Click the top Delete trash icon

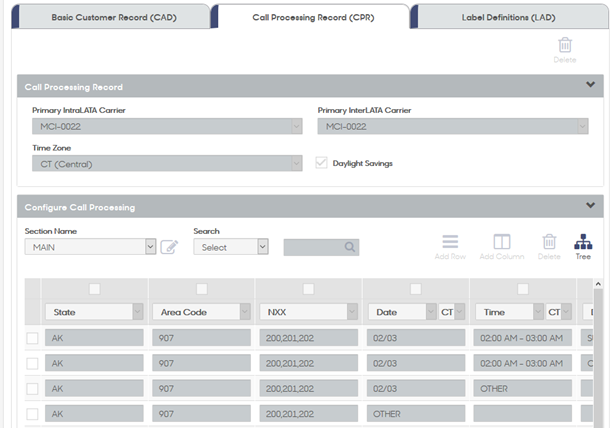coord(565,45)
